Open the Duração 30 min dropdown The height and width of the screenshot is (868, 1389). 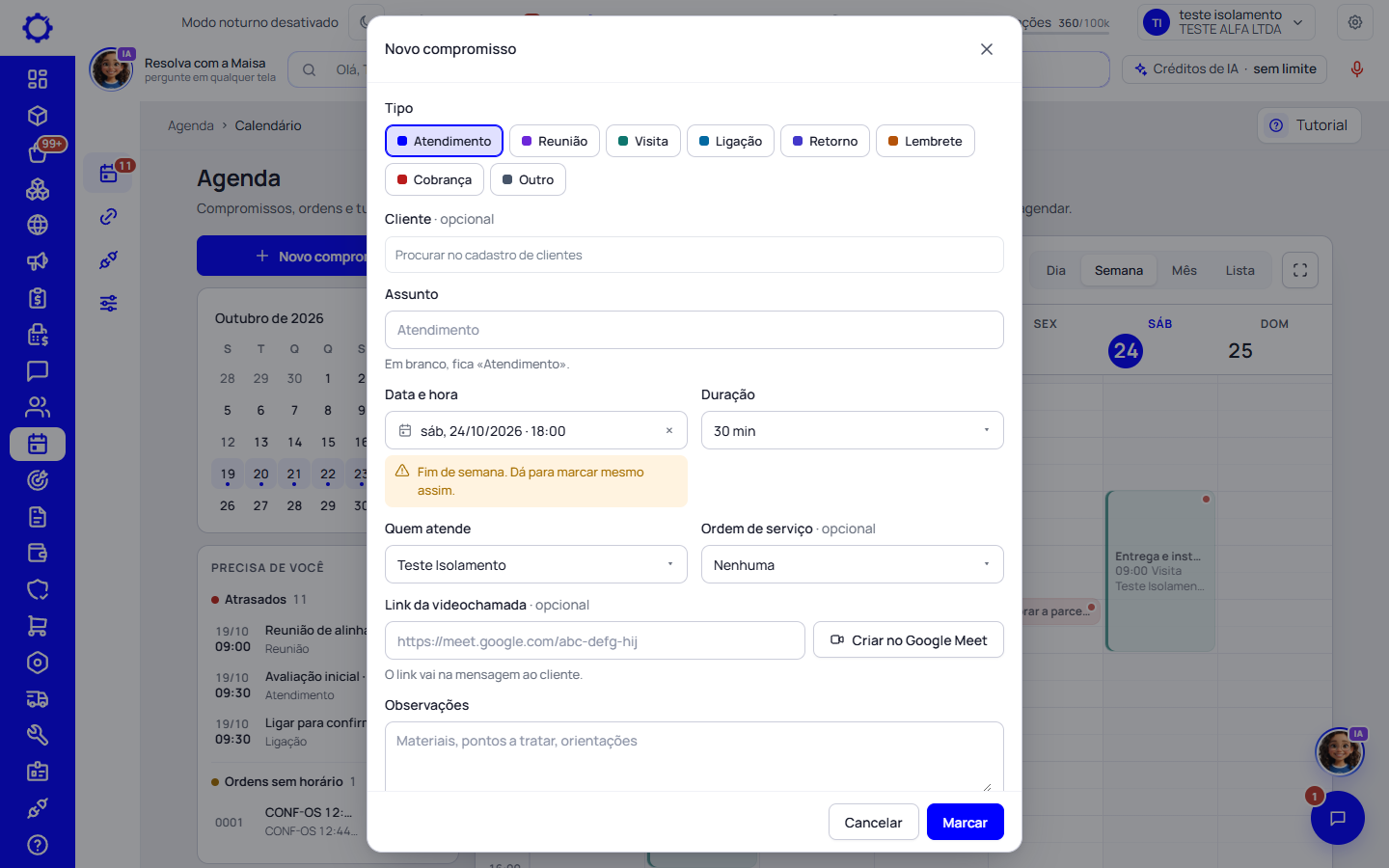[x=852, y=430]
